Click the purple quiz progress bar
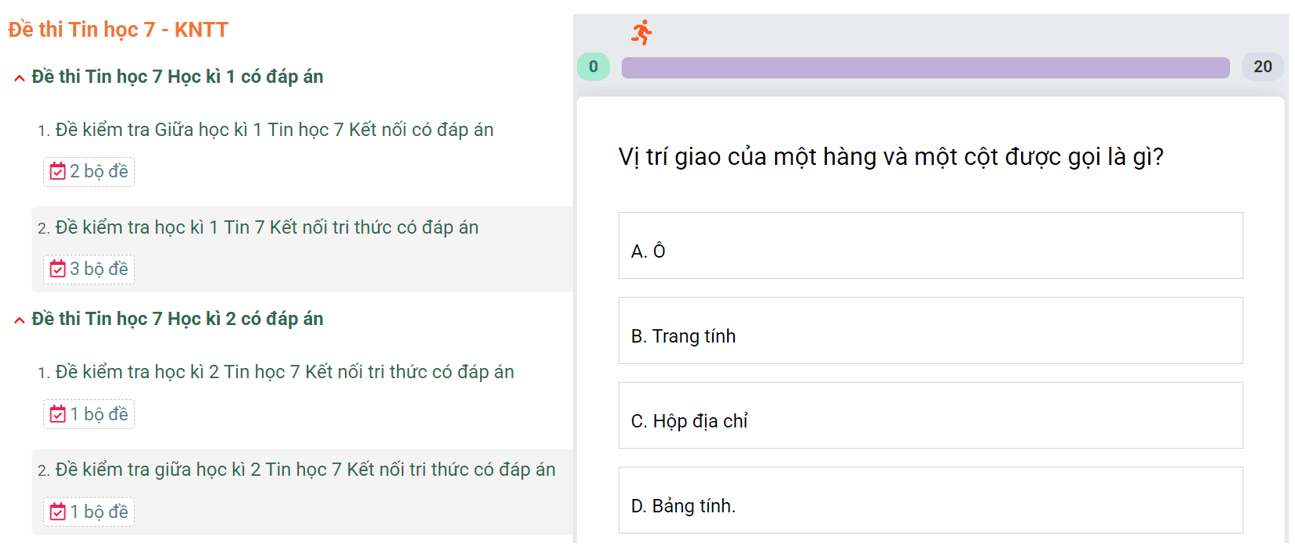 click(925, 68)
